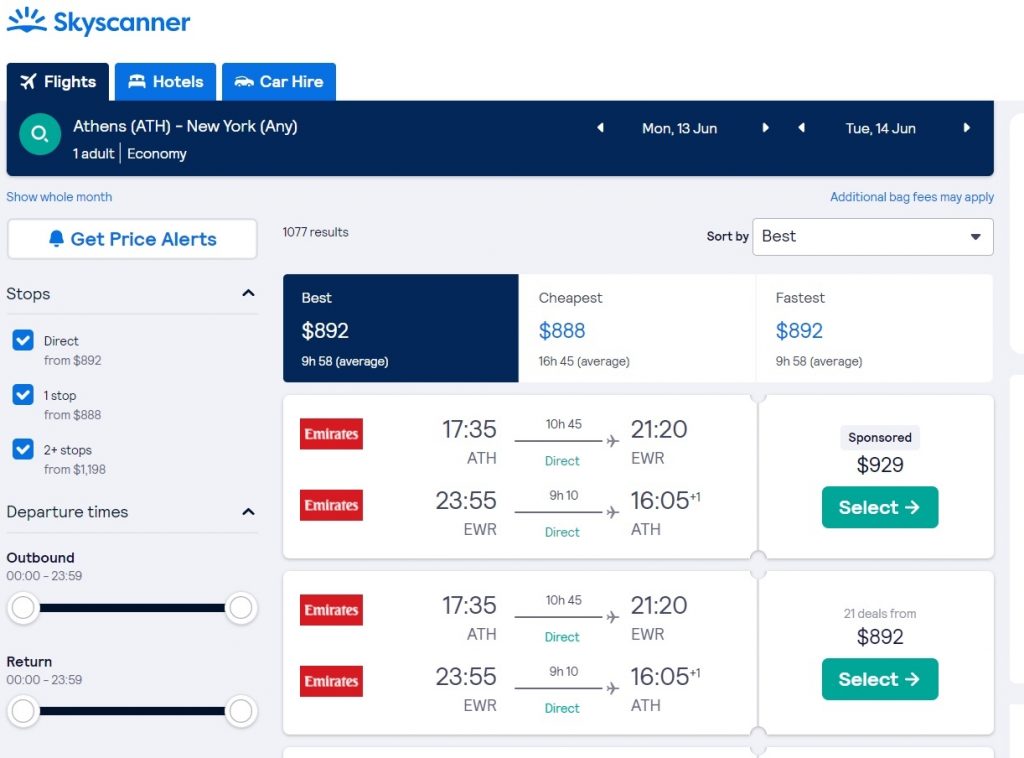Go to next return date after Tue, 14 Jun

(967, 128)
